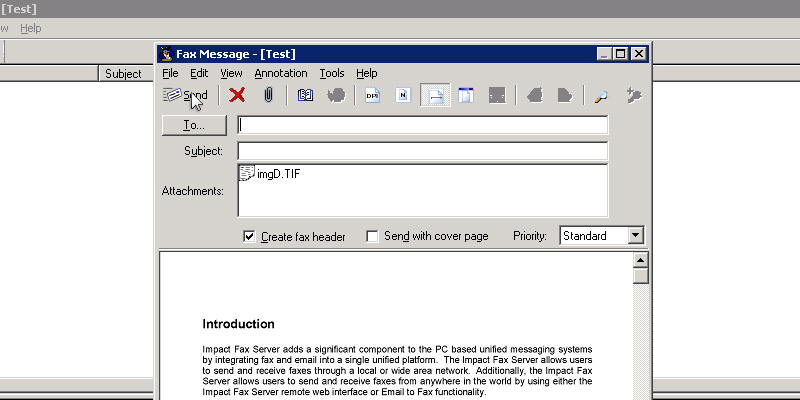Click into the Subject text field
Screen dimensions: 800x400
(x=422, y=151)
